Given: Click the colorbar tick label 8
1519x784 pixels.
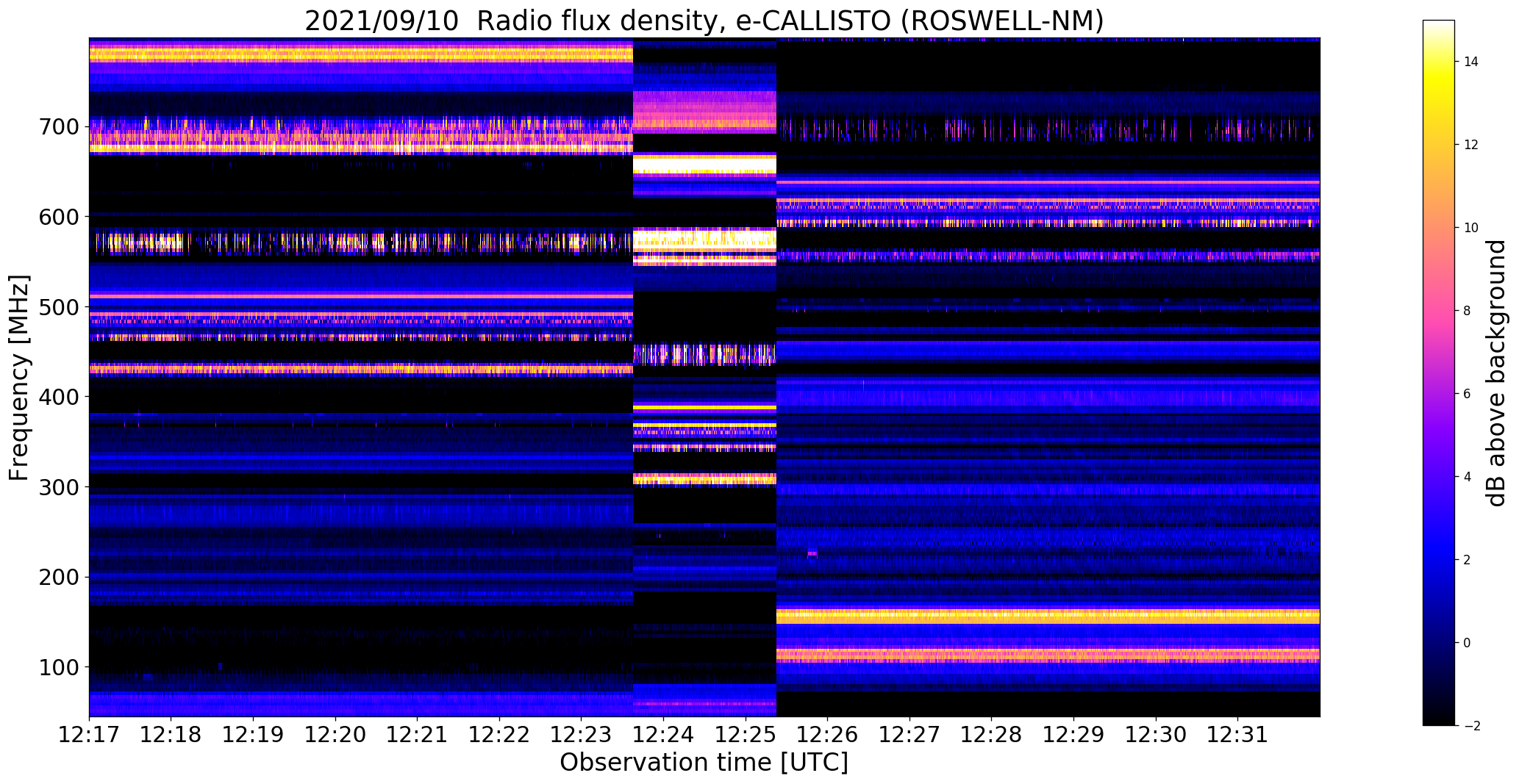Looking at the screenshot, I should [x=1468, y=311].
